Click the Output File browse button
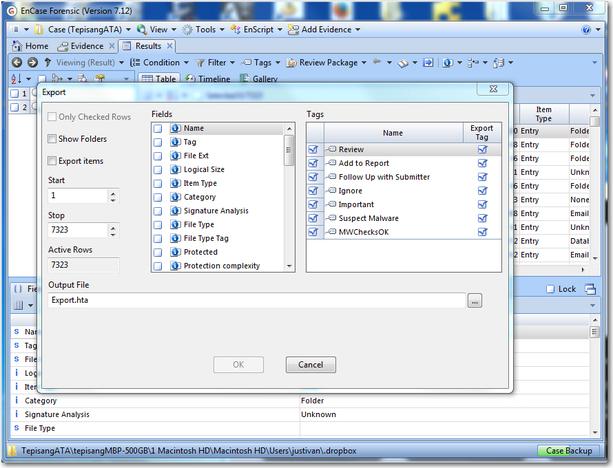613x468 pixels. 475,301
